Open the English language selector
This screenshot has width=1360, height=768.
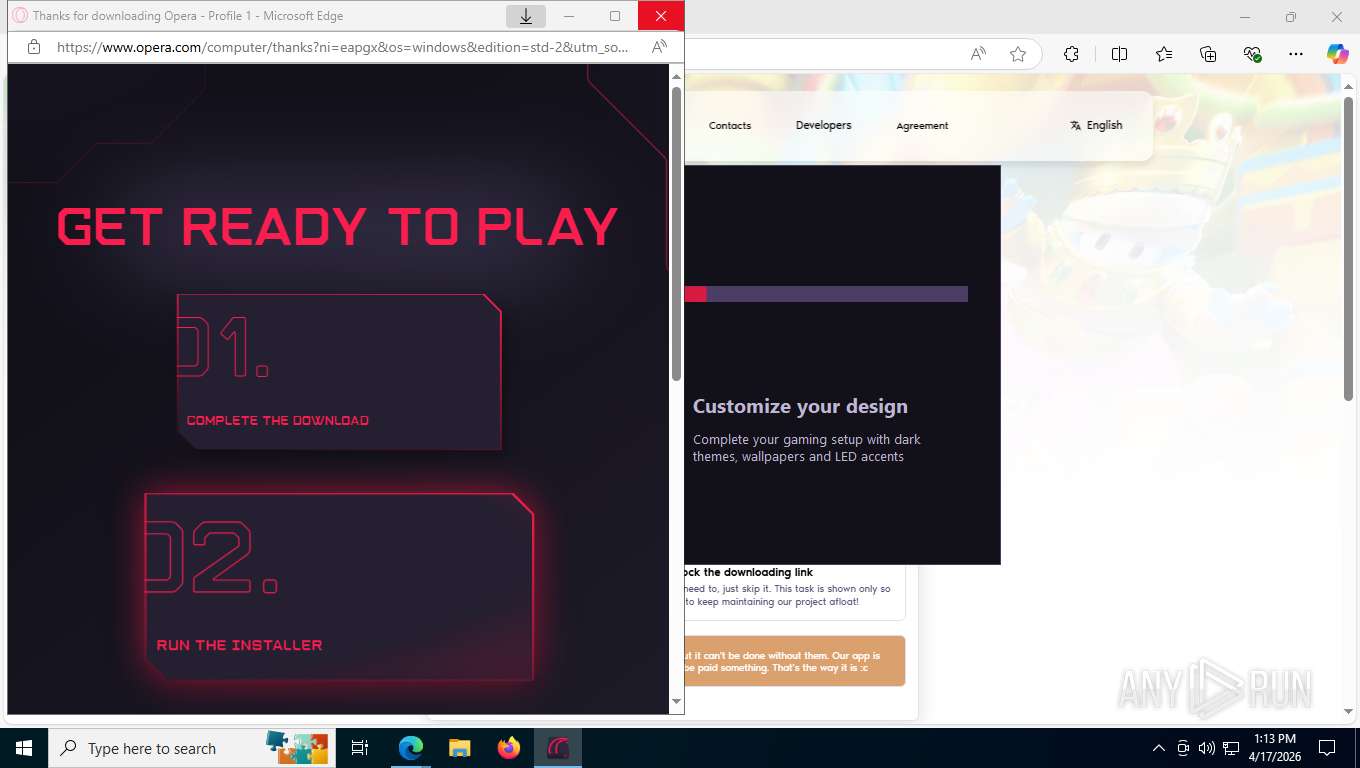tap(1096, 125)
